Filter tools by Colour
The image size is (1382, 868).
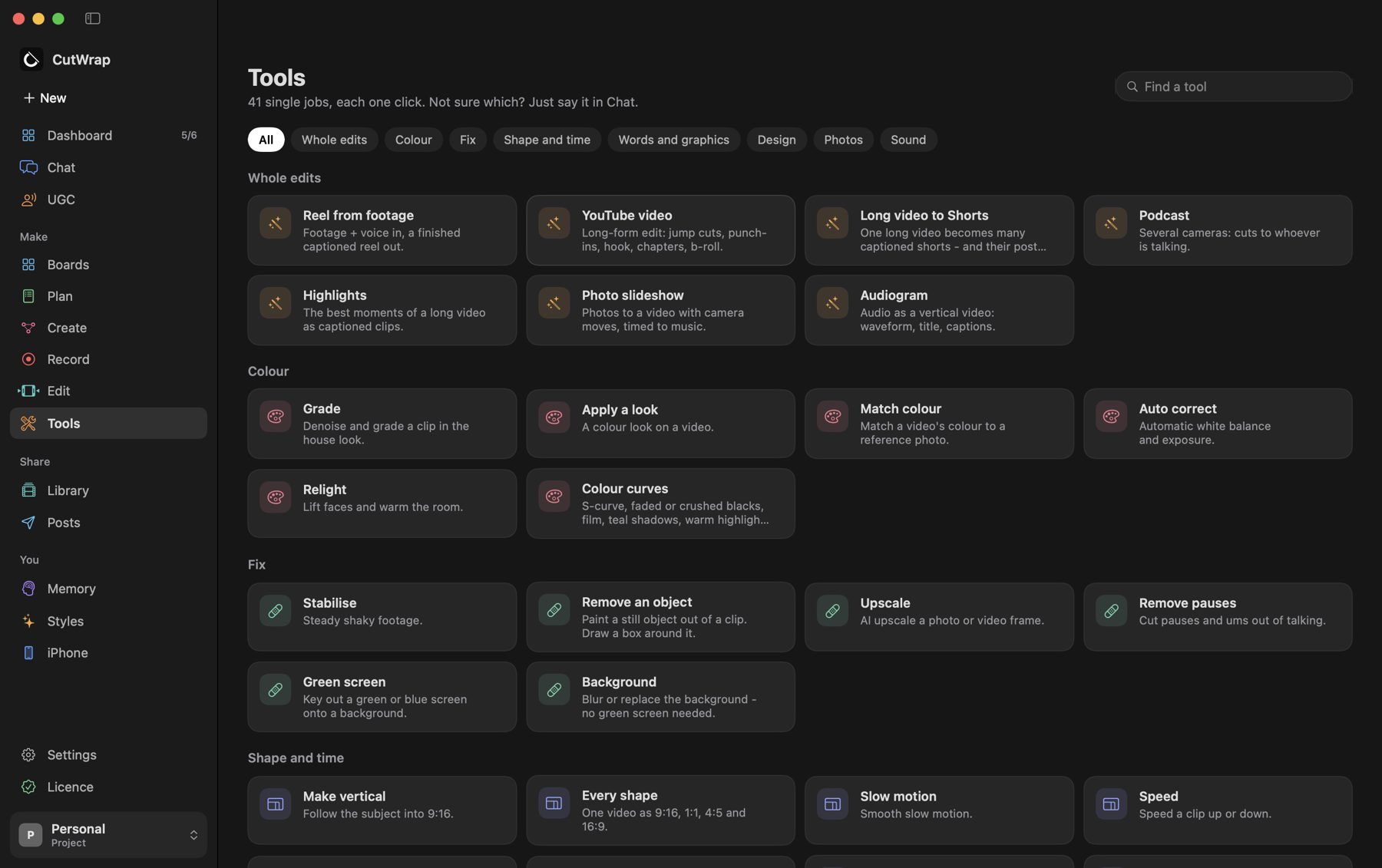413,140
